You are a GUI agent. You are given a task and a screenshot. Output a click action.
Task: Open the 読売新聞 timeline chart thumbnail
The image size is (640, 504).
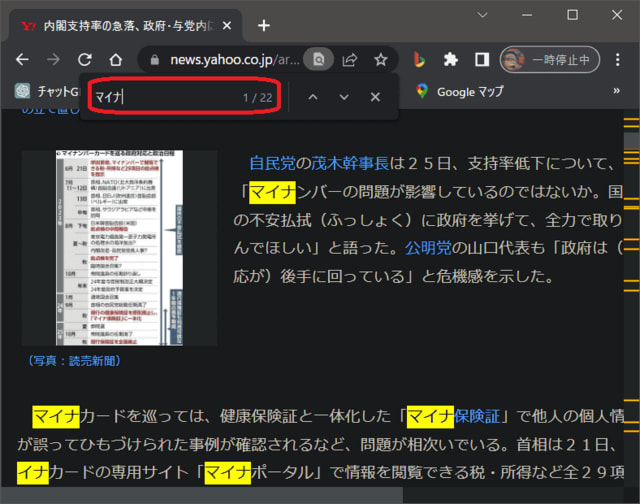click(119, 248)
